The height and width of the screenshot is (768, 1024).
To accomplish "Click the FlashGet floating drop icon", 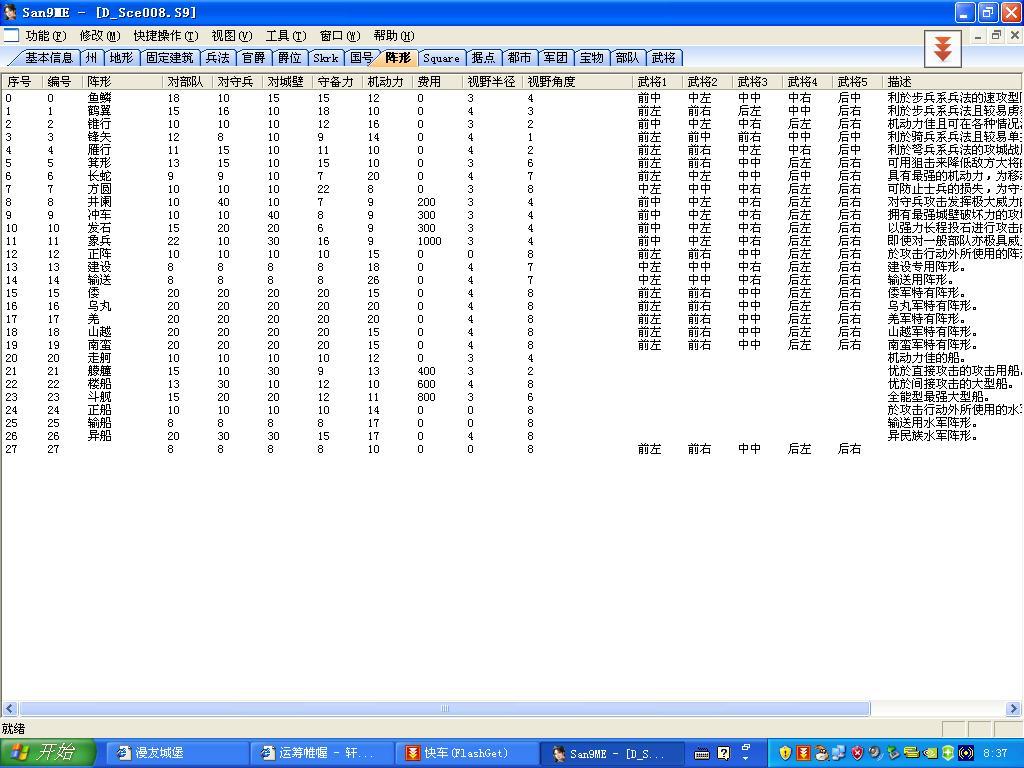I will [x=942, y=48].
